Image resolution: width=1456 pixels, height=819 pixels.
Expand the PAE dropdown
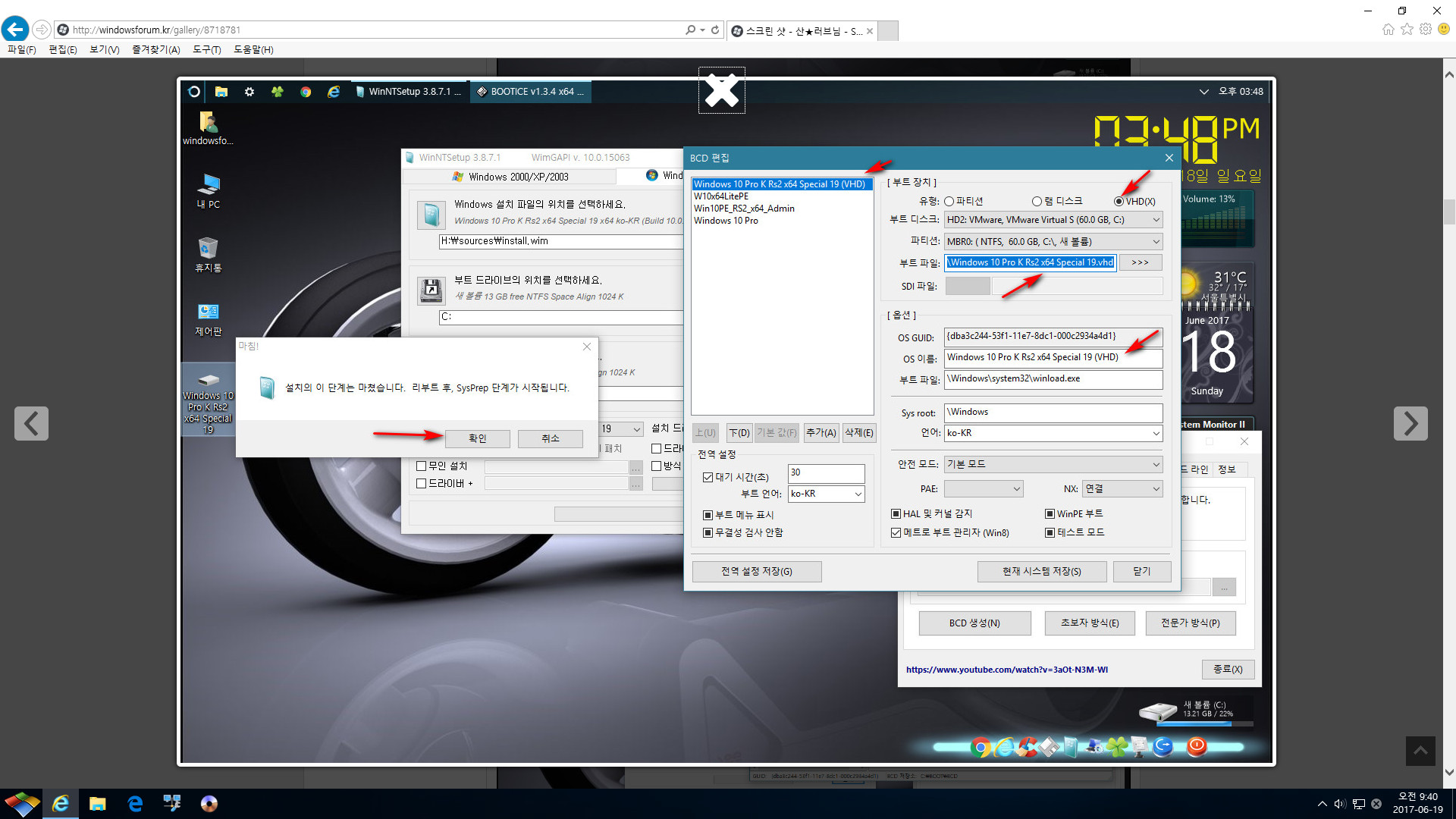click(x=1016, y=489)
